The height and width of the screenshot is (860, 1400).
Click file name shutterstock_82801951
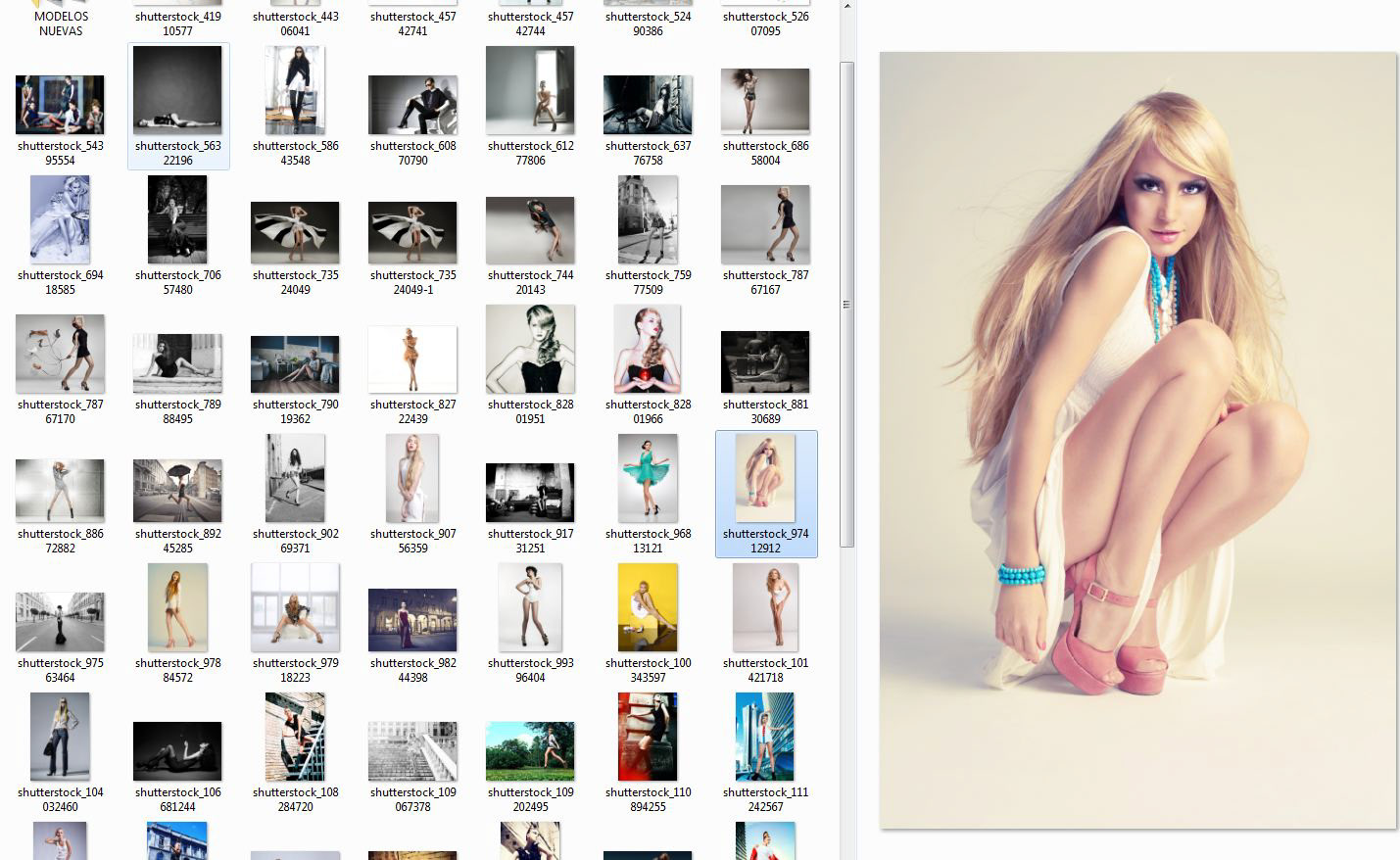click(x=530, y=411)
